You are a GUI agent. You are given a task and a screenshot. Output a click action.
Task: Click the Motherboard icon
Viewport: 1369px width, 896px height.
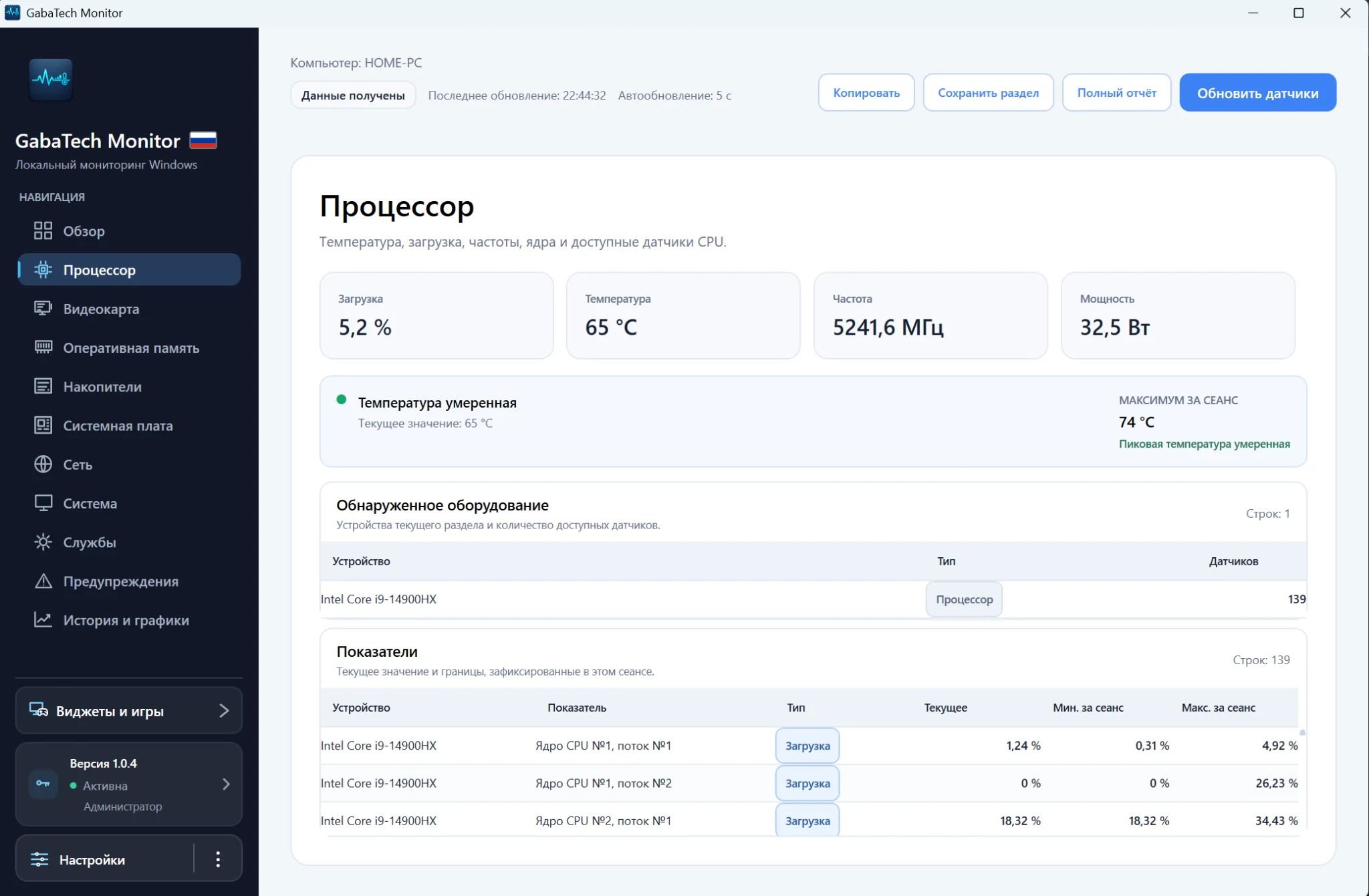pyautogui.click(x=43, y=425)
